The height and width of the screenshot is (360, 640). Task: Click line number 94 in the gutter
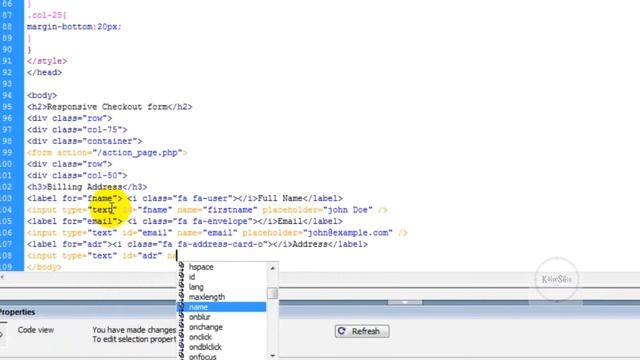pyautogui.click(x=7, y=95)
